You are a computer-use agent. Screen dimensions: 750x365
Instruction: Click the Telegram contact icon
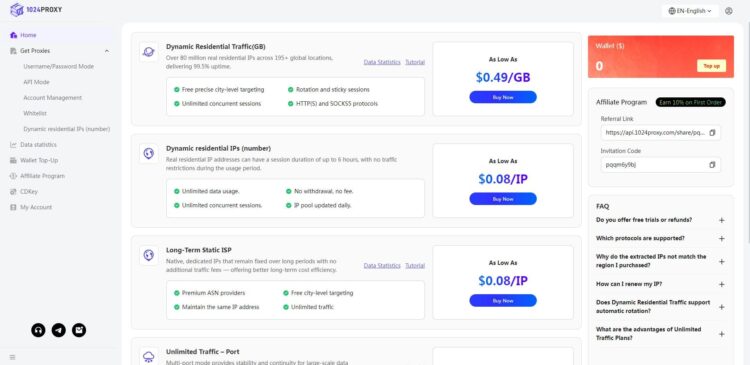point(59,330)
